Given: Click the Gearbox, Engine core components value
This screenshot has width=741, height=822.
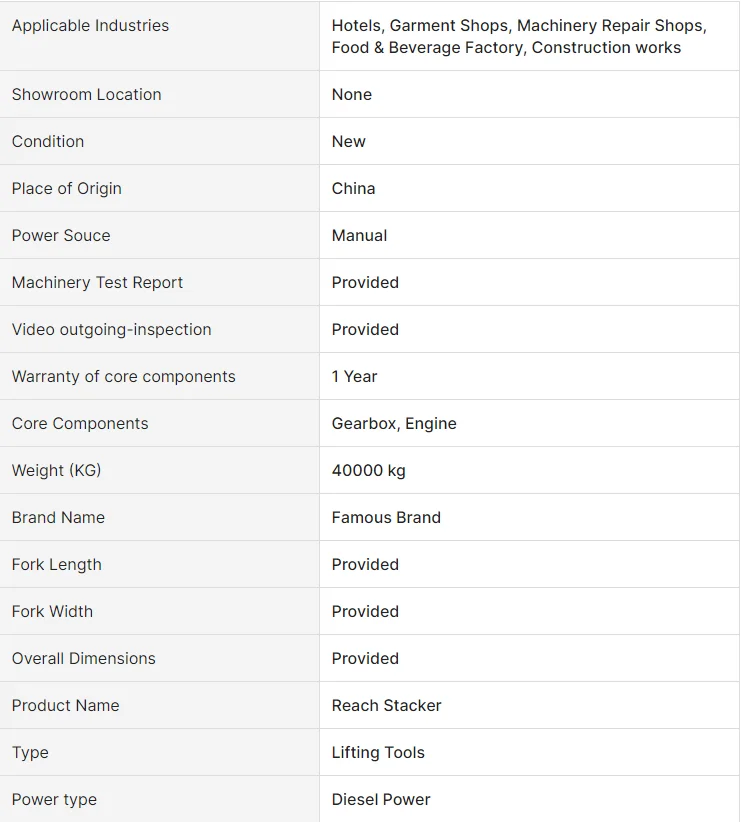Looking at the screenshot, I should pos(394,424).
